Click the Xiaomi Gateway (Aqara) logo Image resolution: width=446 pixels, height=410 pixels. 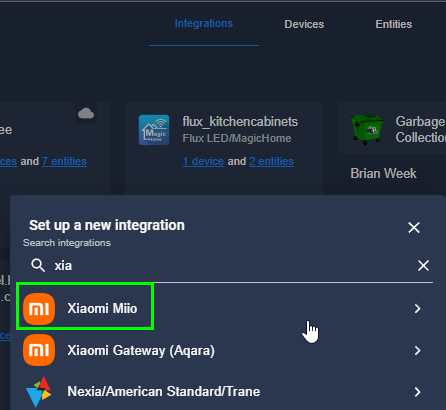tap(39, 350)
